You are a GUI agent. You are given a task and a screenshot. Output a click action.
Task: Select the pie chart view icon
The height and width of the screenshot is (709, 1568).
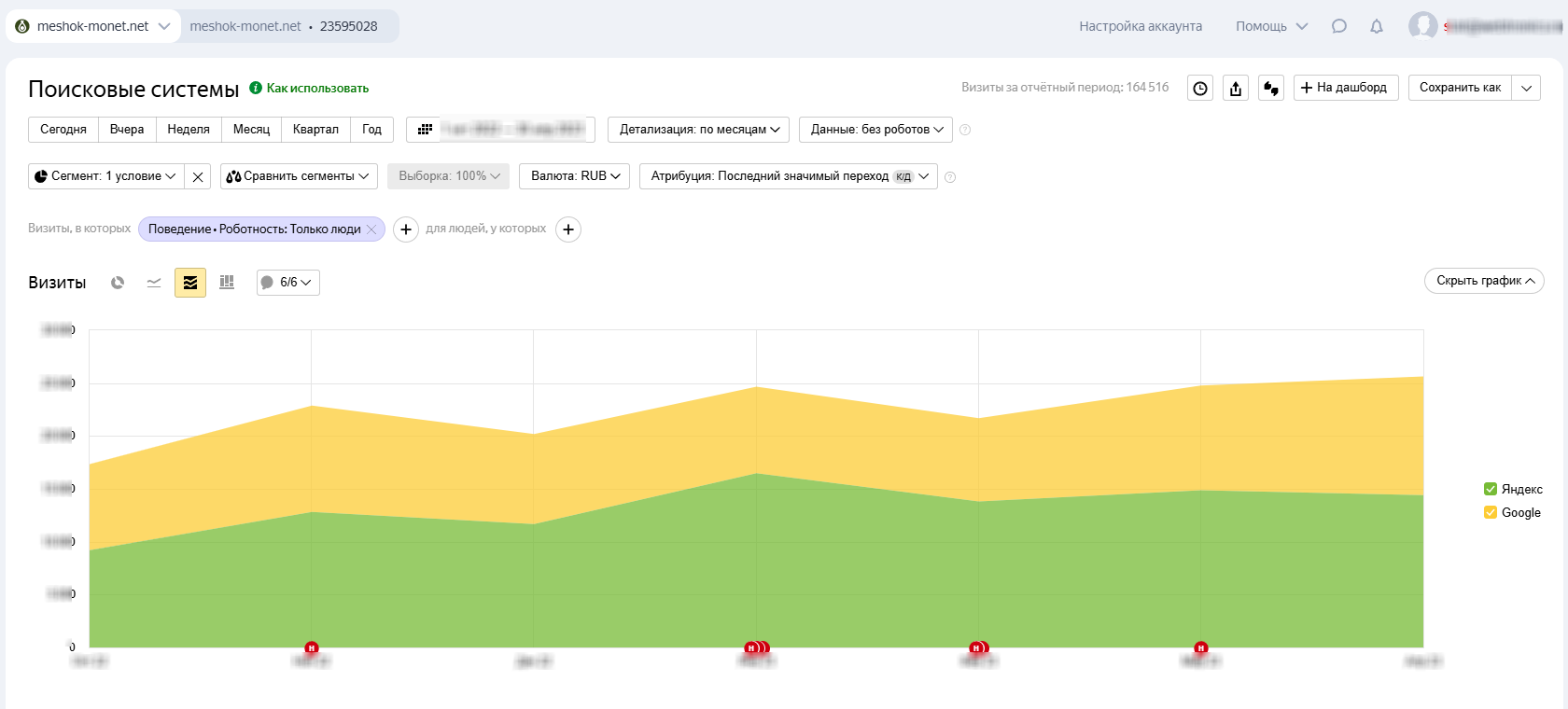[x=118, y=283]
